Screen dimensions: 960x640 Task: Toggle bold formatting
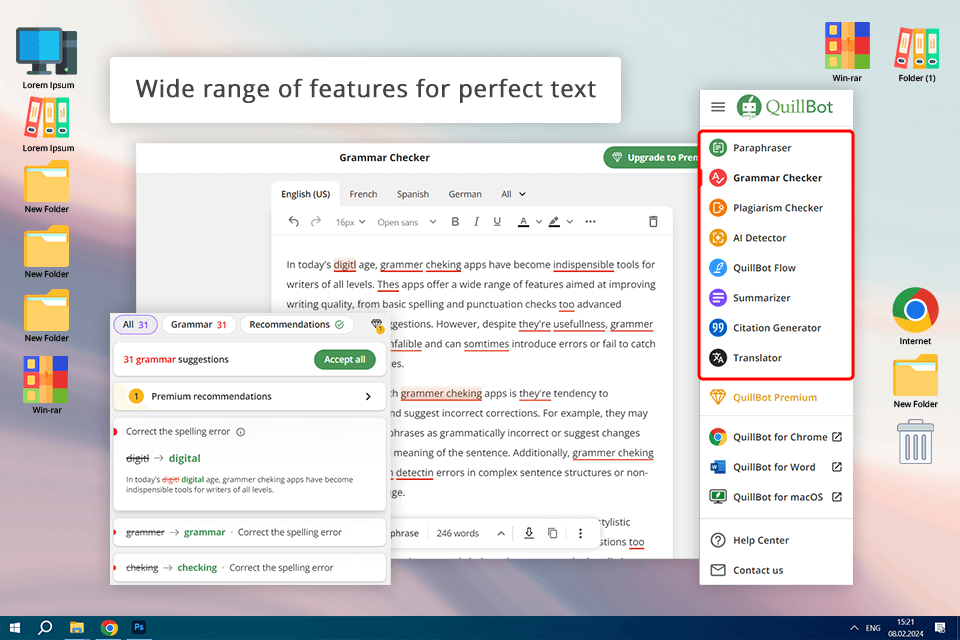(455, 222)
